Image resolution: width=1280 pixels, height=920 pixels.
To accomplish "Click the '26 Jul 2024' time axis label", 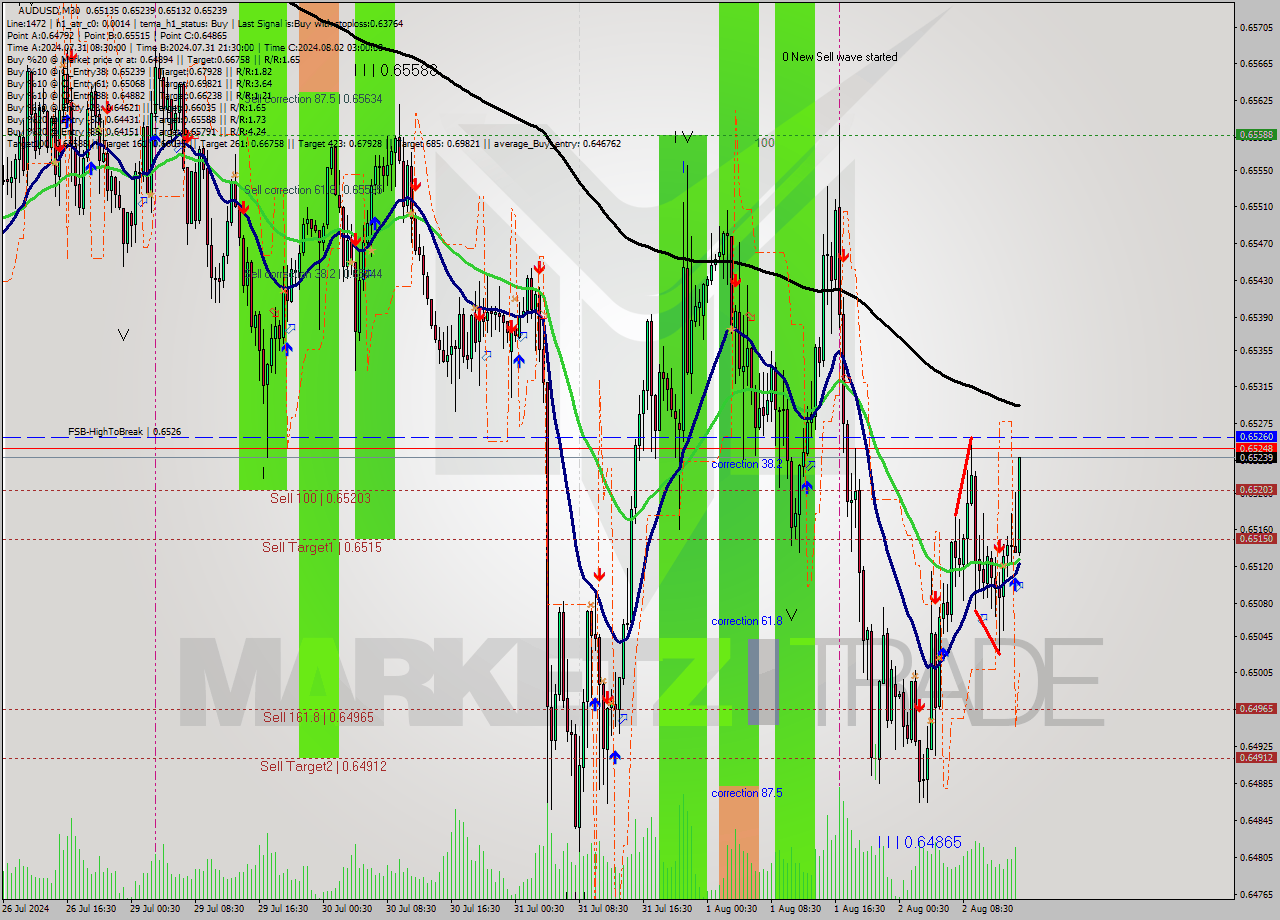I will 27,909.
